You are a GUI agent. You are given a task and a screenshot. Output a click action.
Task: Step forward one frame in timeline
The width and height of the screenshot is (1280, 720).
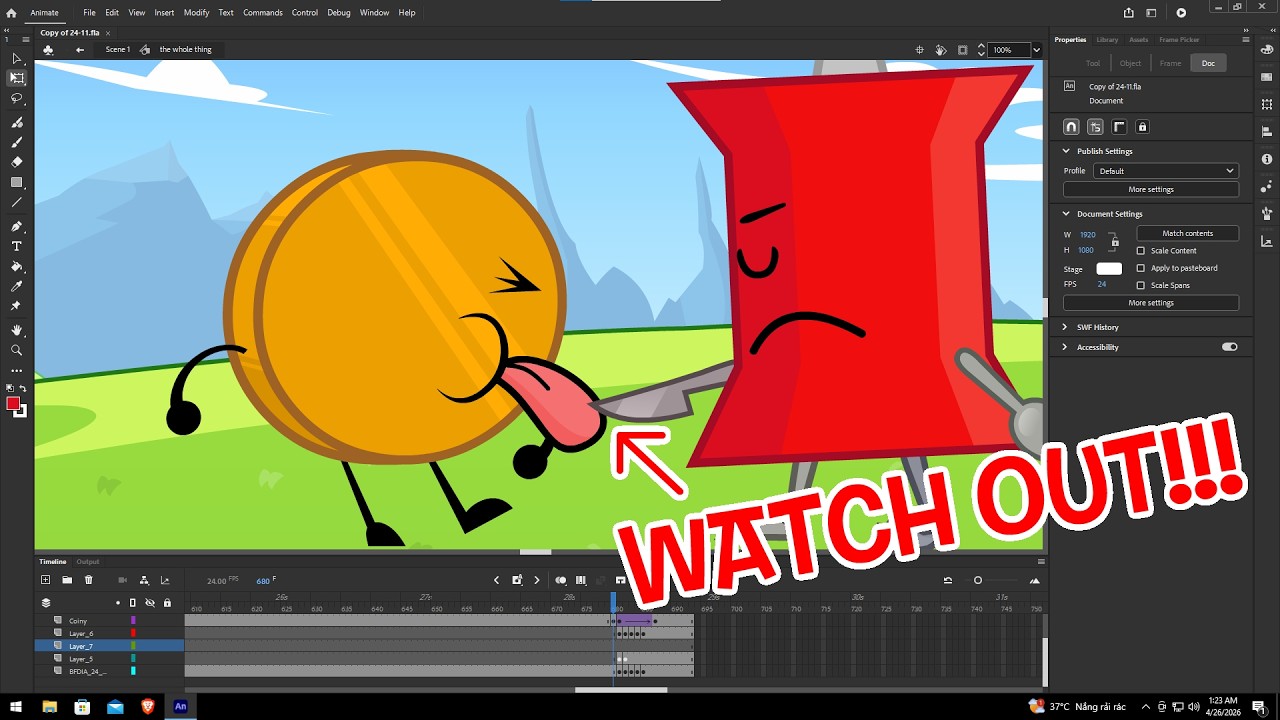pos(536,580)
